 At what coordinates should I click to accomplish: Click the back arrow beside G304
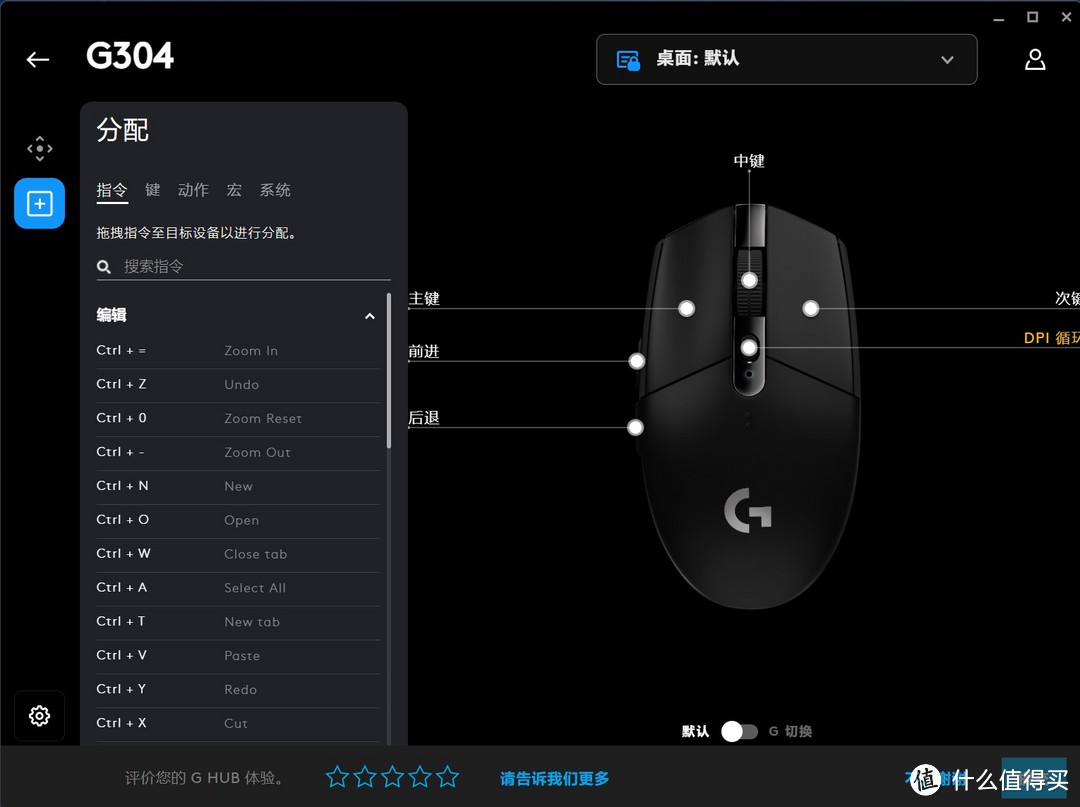tap(37, 59)
